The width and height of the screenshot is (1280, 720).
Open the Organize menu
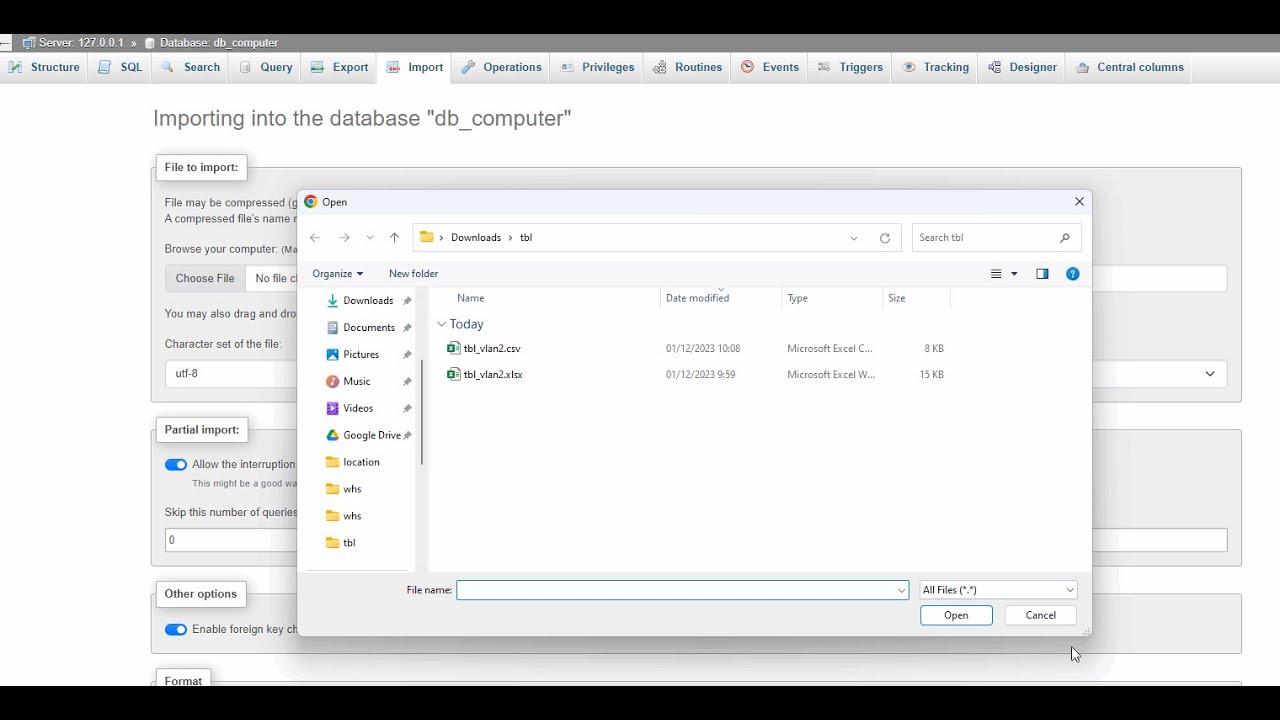click(x=337, y=274)
